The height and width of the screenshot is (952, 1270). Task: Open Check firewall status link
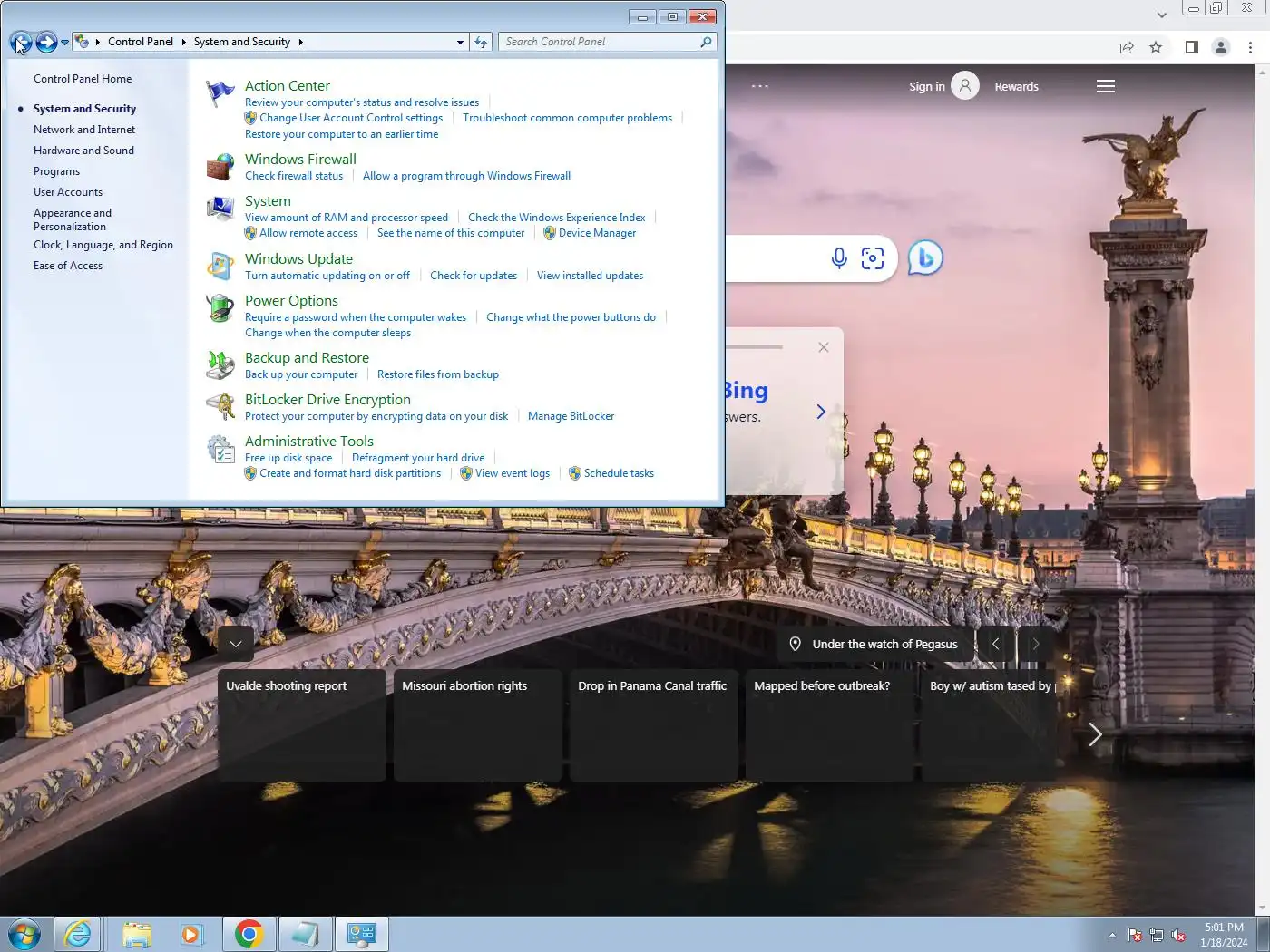(x=294, y=176)
